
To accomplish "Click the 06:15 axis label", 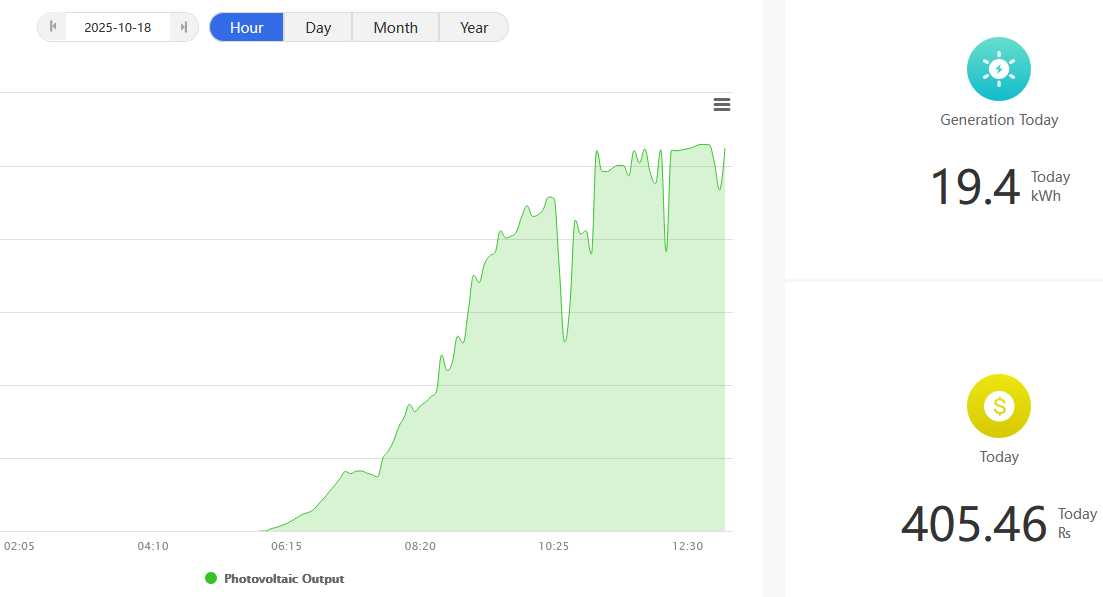I will [x=286, y=546].
